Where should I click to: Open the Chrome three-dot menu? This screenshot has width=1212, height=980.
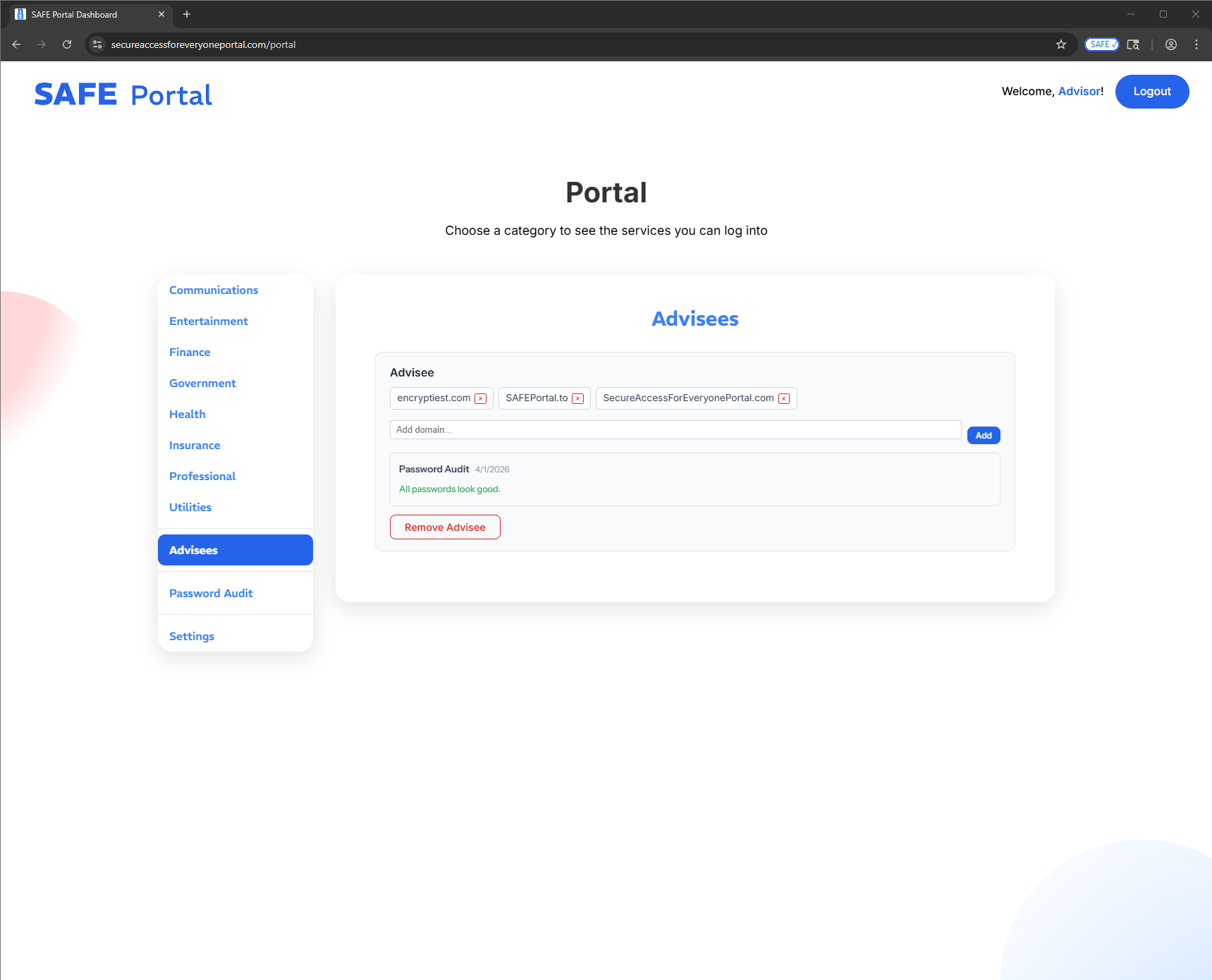(x=1196, y=44)
